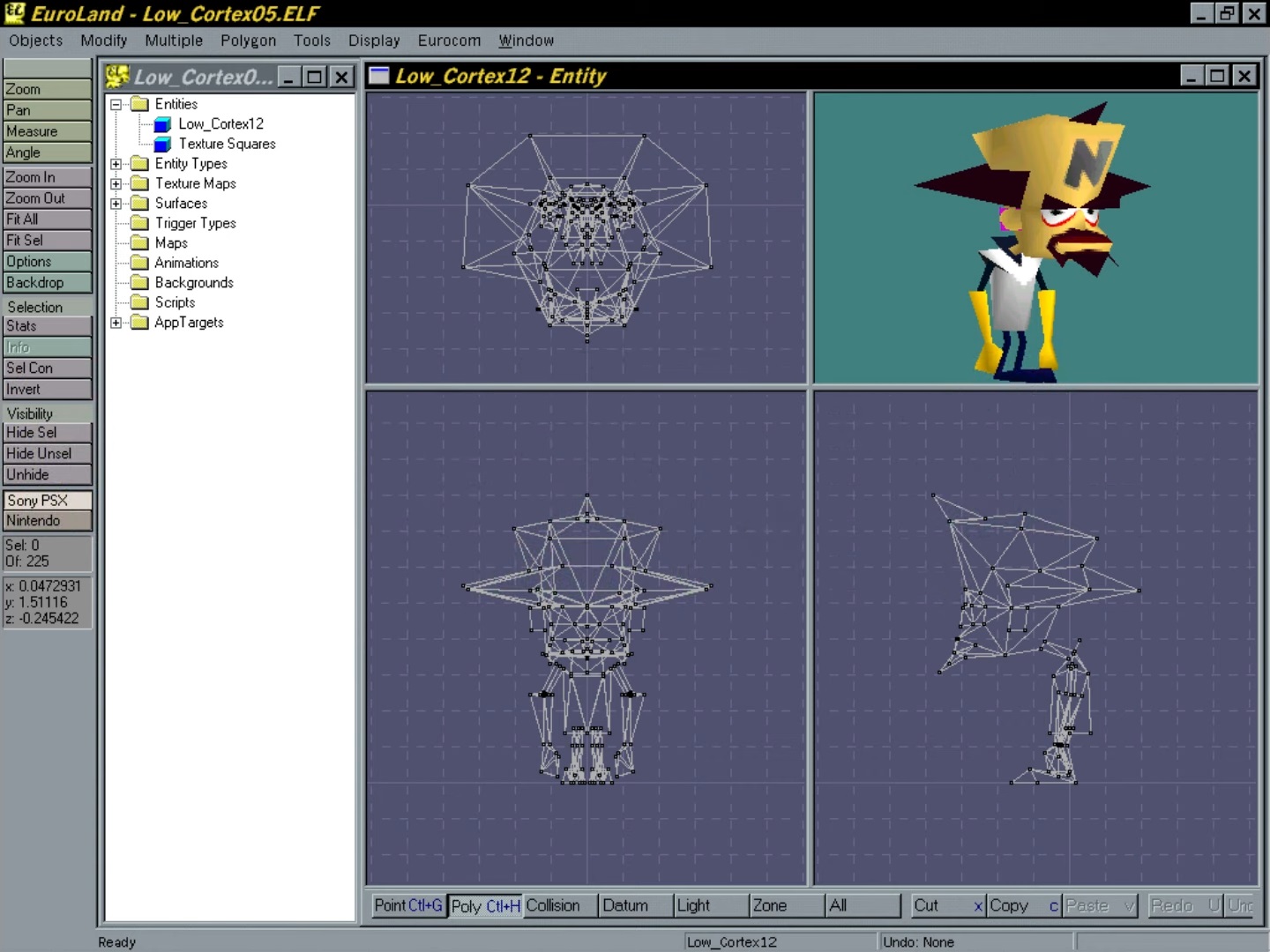Viewport: 1270px width, 952px height.
Task: Expand the AppTargets node
Action: tap(116, 323)
